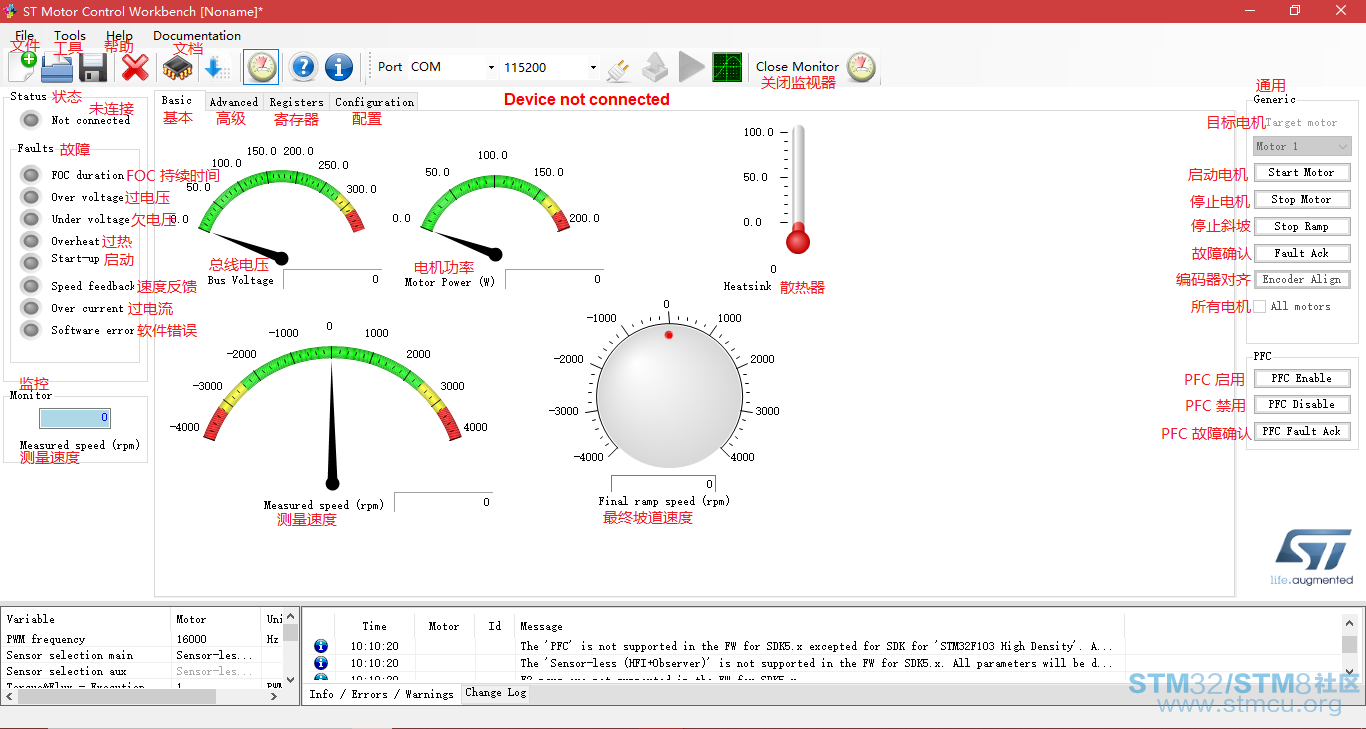The image size is (1366, 729).
Task: Click the New Project toolbar icon
Action: click(22, 67)
